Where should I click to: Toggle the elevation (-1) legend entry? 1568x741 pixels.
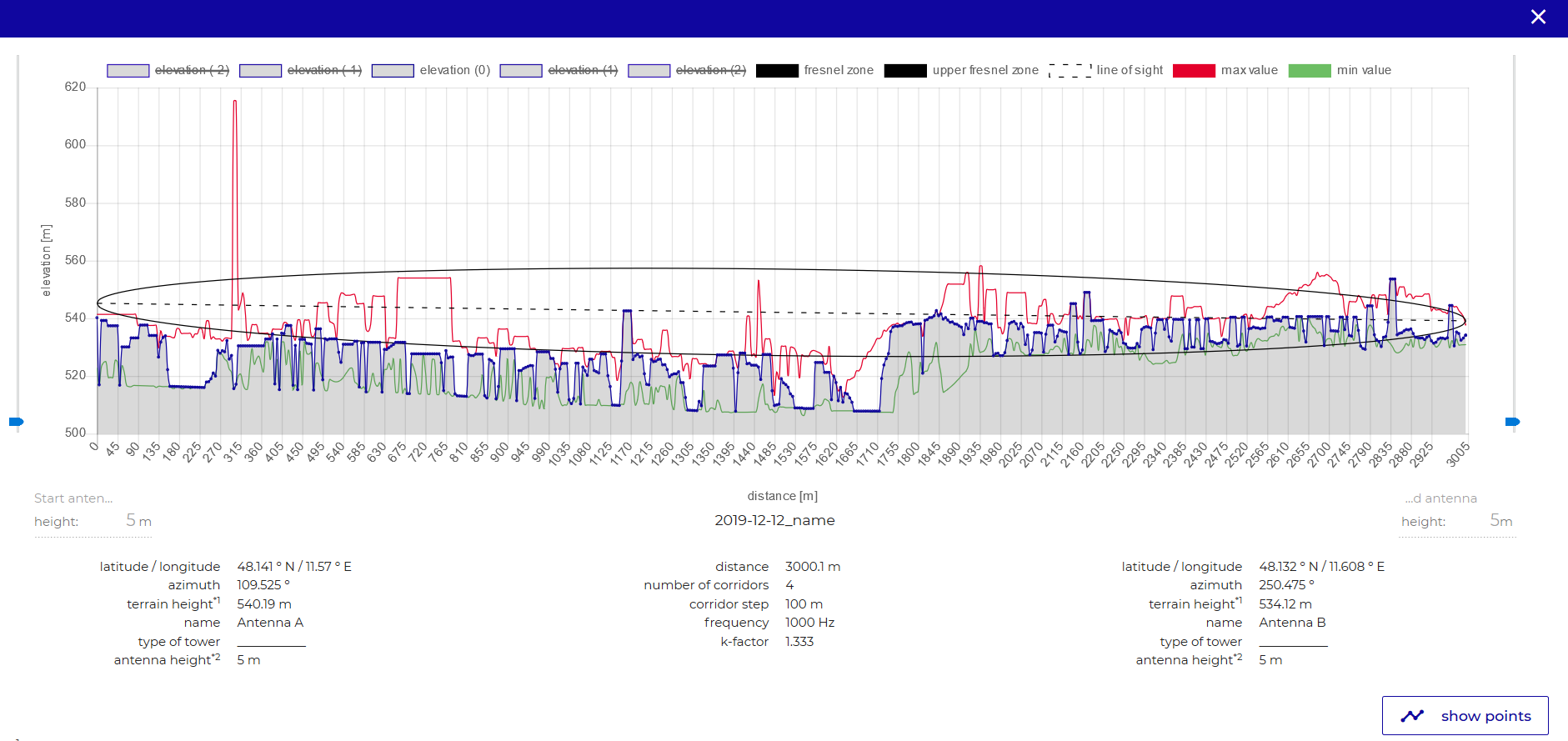301,70
